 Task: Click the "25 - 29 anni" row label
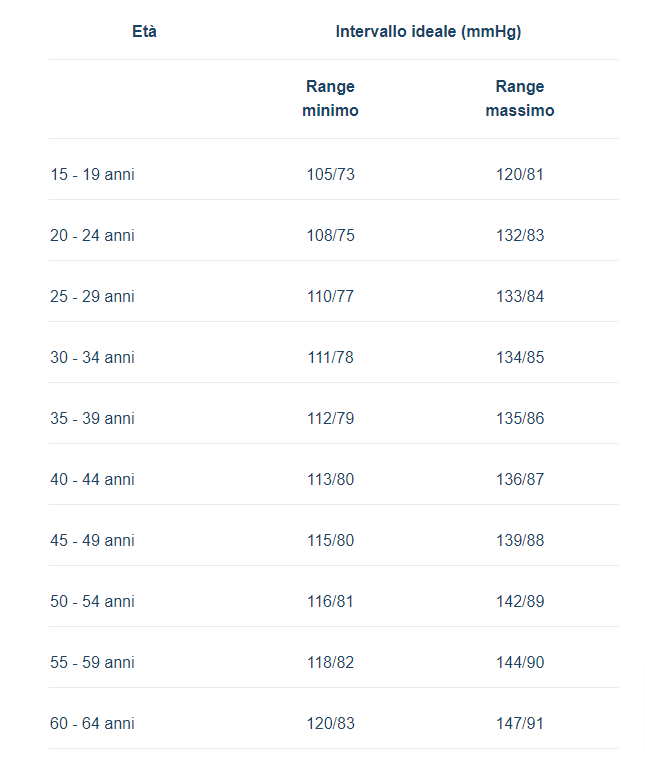[92, 297]
